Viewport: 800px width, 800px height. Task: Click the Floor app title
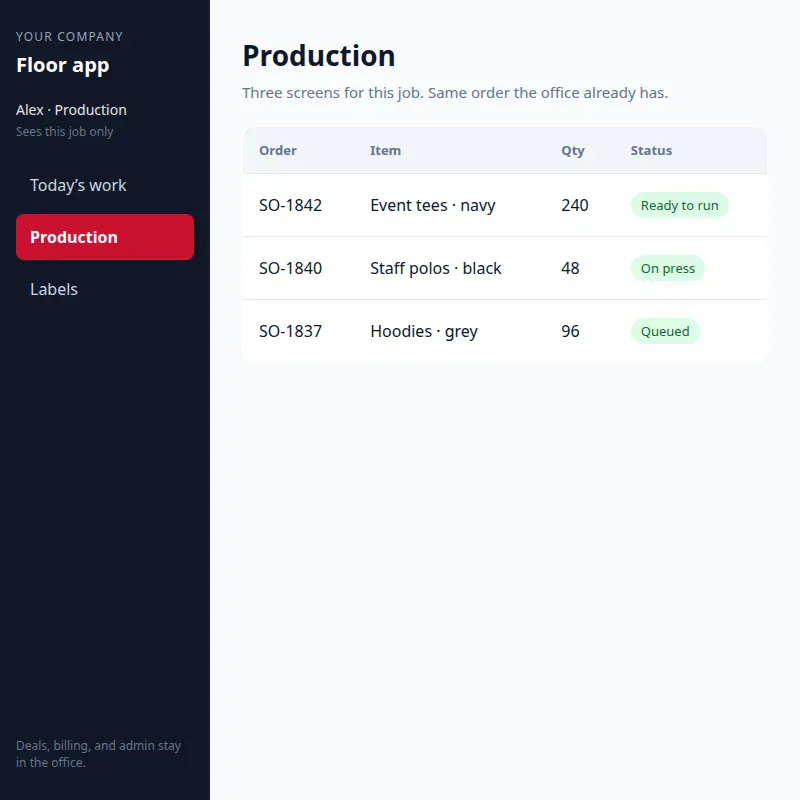point(63,65)
